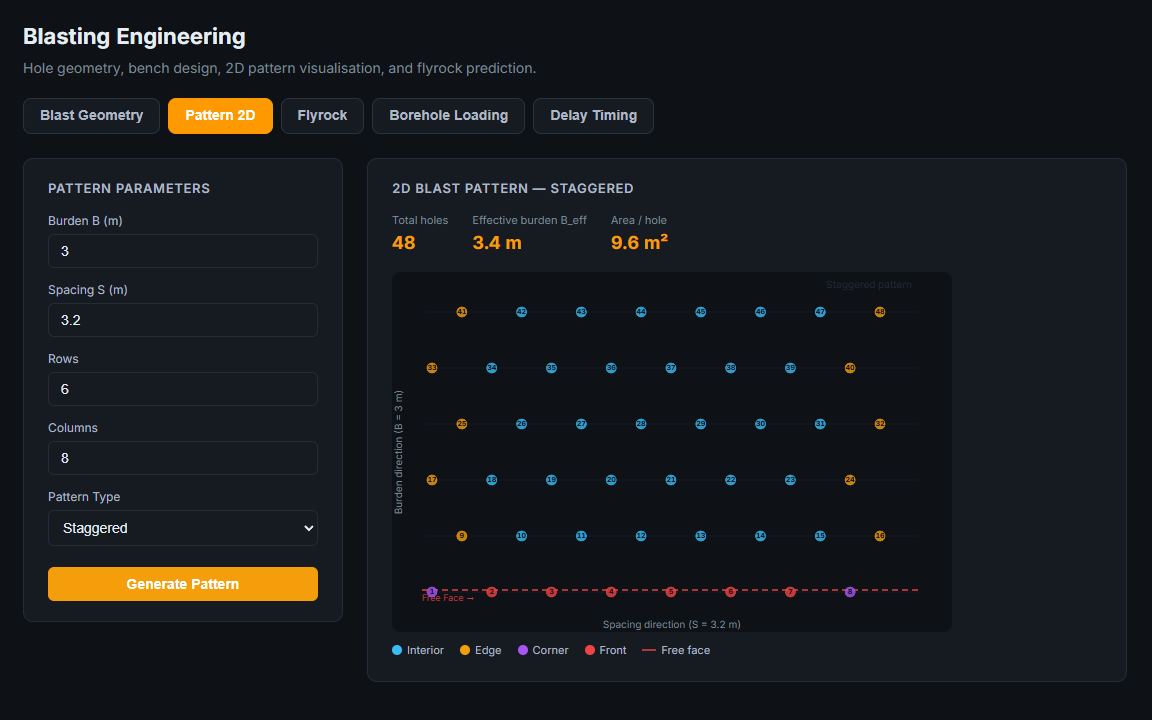The image size is (1152, 720).
Task: Click edge hole 9 marker
Action: pyautogui.click(x=462, y=536)
